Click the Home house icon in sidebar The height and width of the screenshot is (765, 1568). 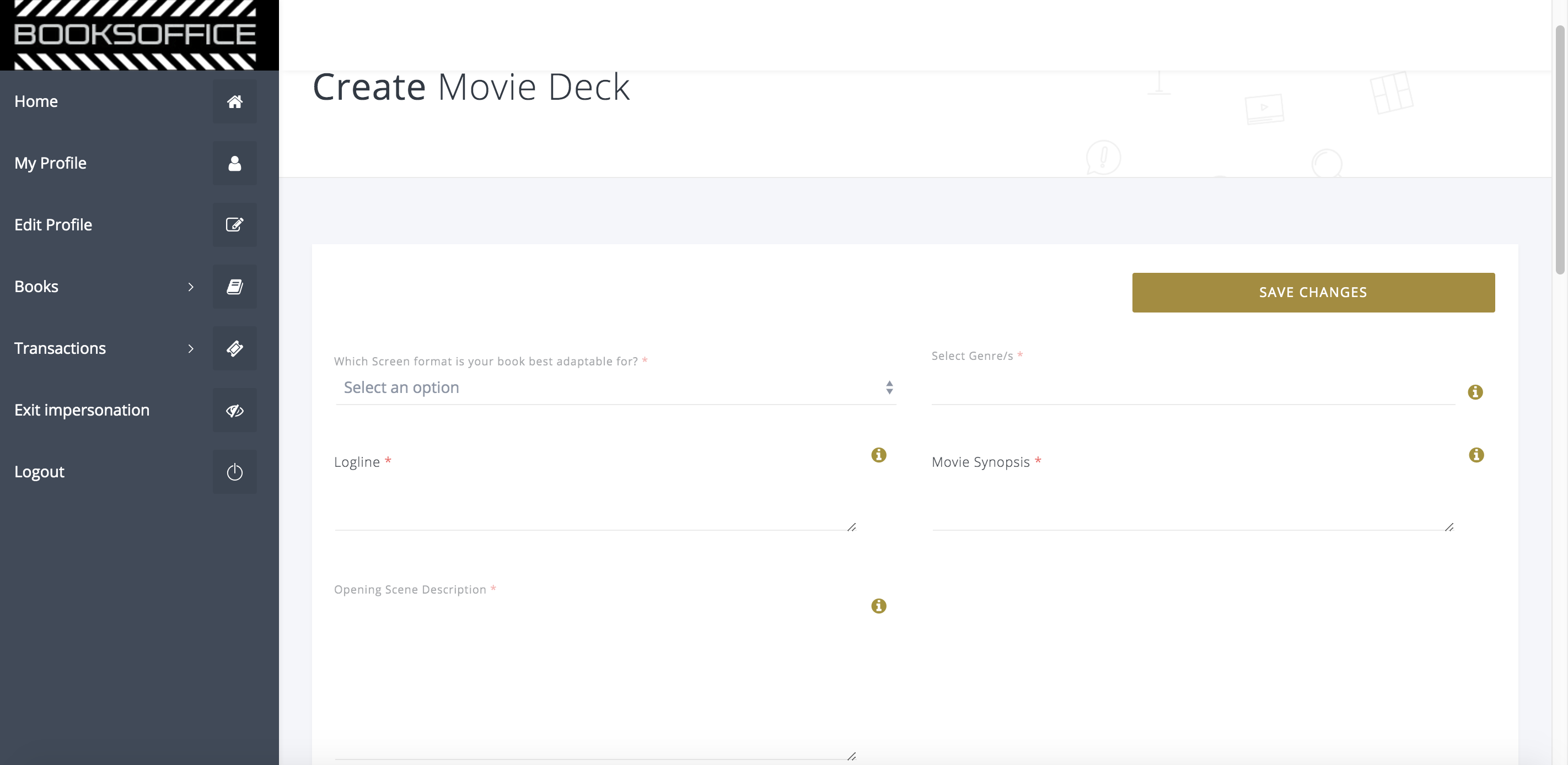pos(234,101)
